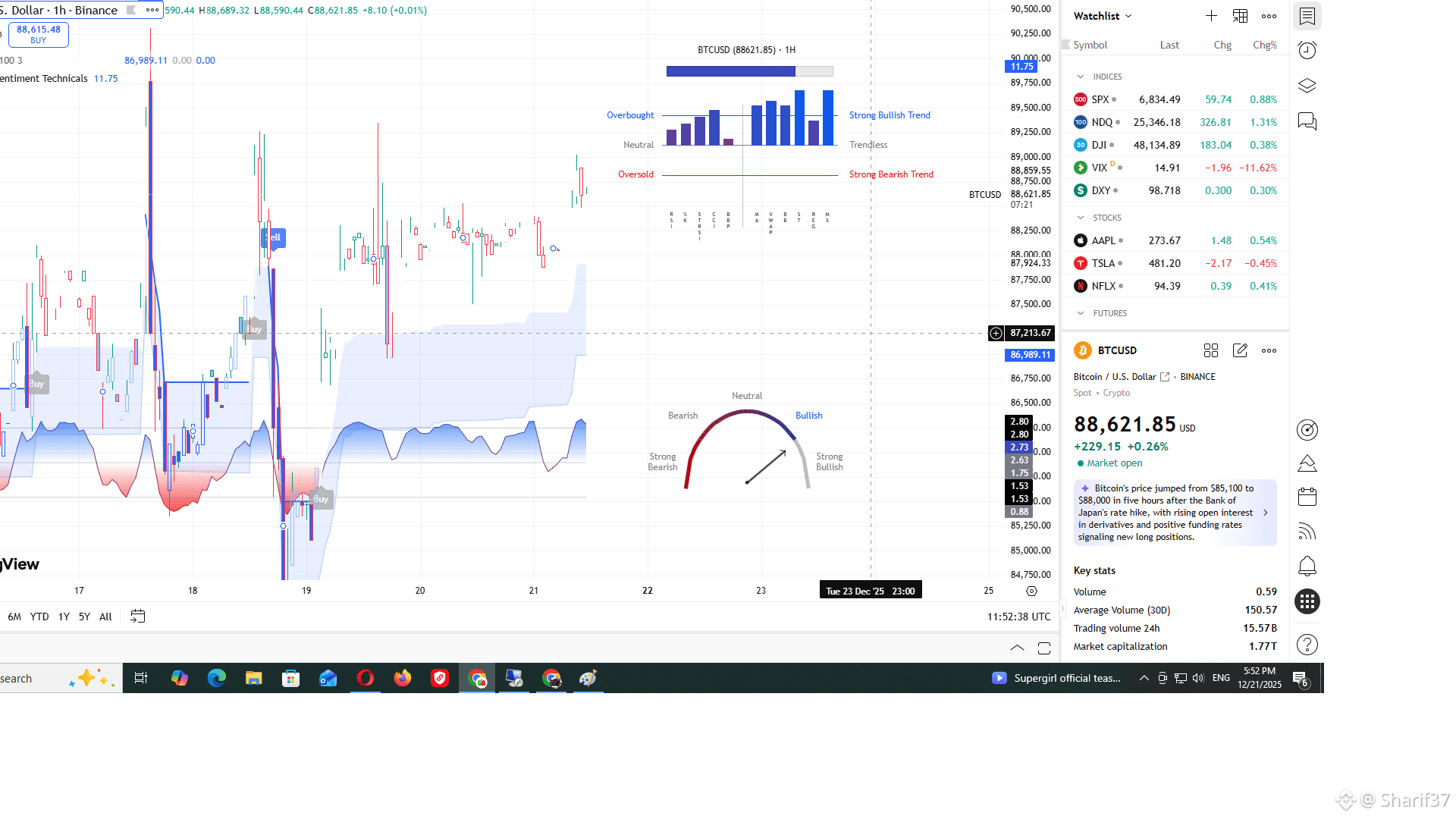Select the 1Y date range

click(64, 617)
